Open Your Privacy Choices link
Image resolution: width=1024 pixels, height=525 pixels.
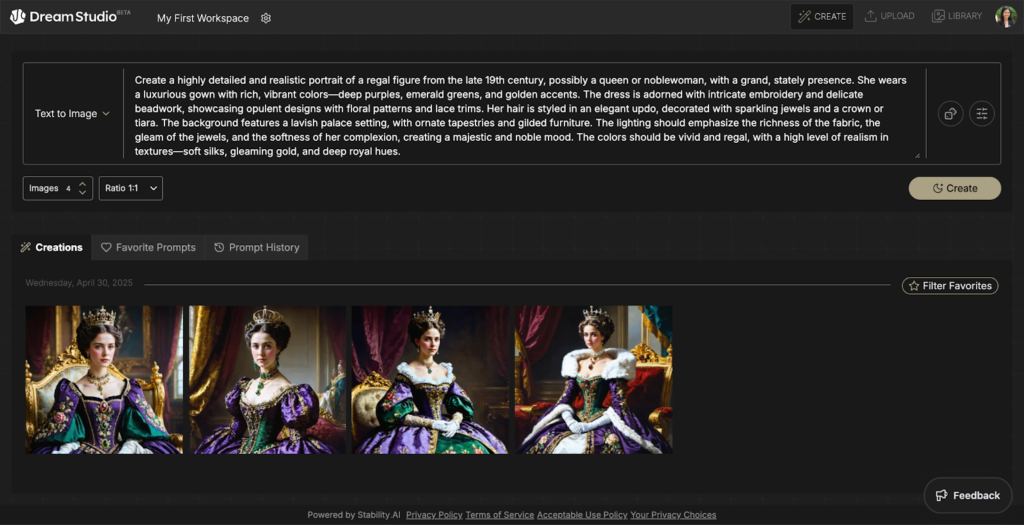[673, 515]
